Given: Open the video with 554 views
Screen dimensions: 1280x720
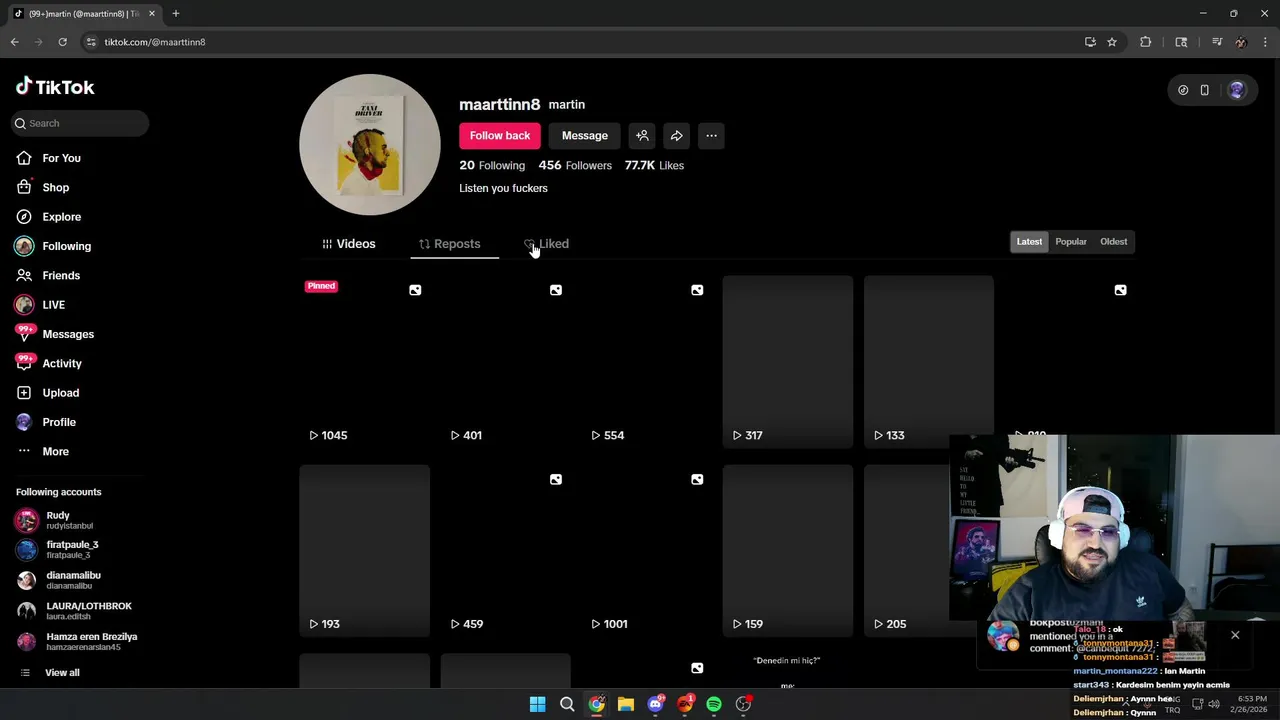Looking at the screenshot, I should [646, 362].
